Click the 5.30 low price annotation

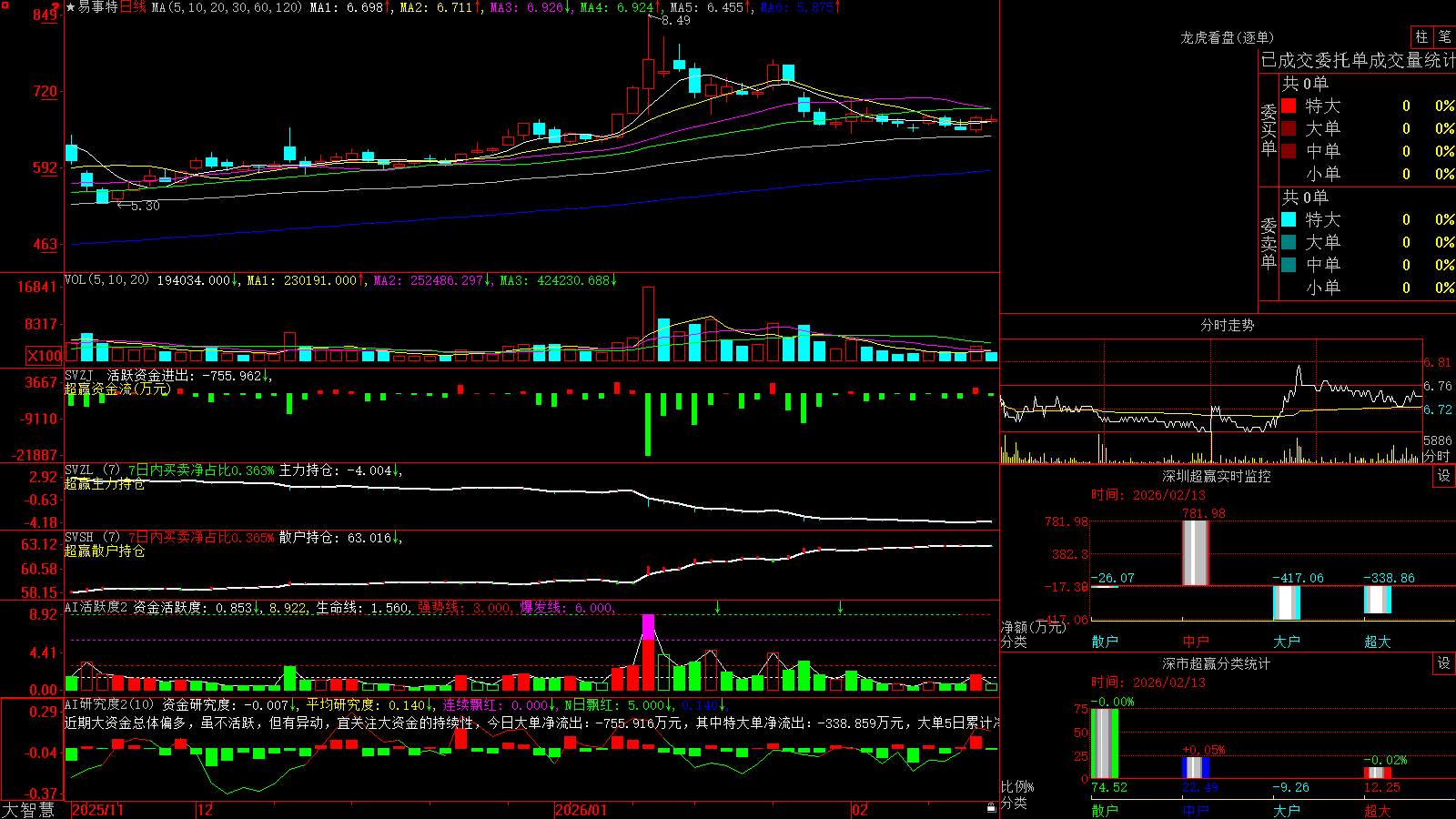pyautogui.click(x=146, y=207)
